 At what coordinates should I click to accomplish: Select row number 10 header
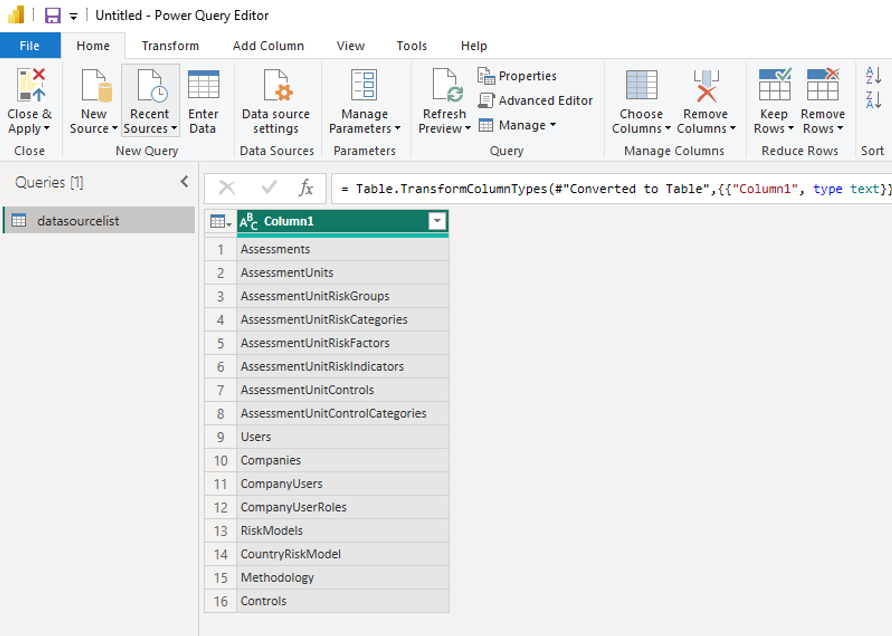click(x=221, y=460)
